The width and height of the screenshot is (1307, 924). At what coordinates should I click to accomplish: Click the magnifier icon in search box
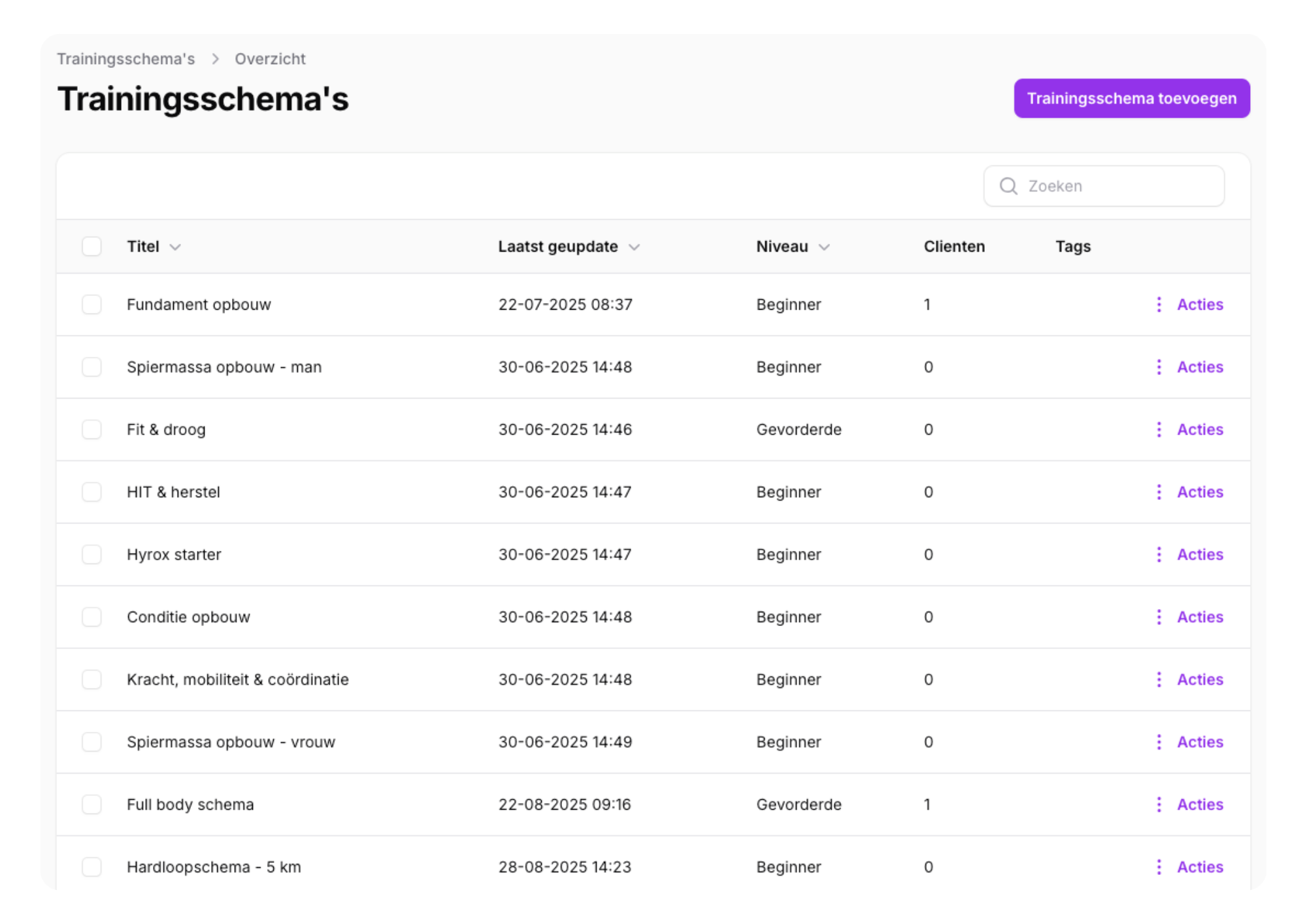1008,186
